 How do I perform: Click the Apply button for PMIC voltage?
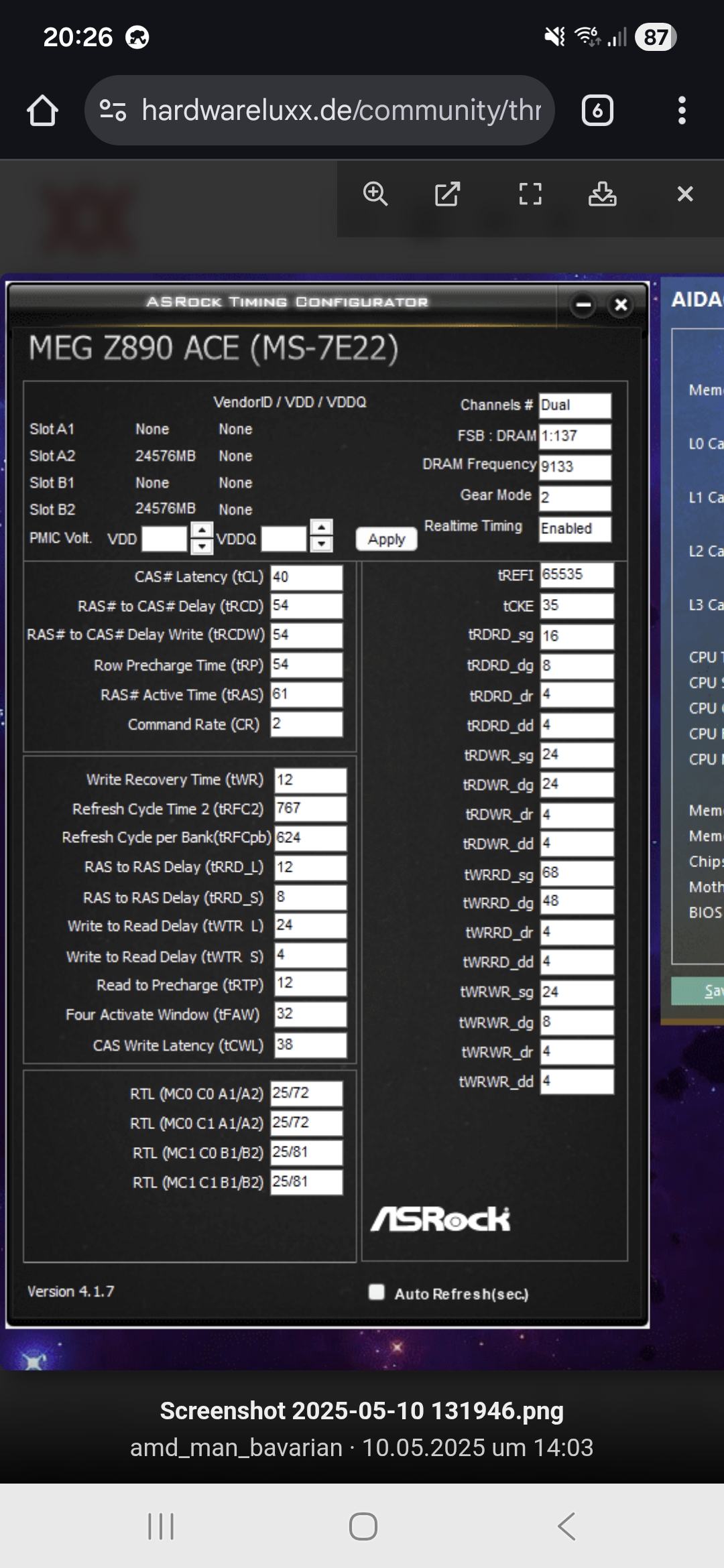coord(387,539)
